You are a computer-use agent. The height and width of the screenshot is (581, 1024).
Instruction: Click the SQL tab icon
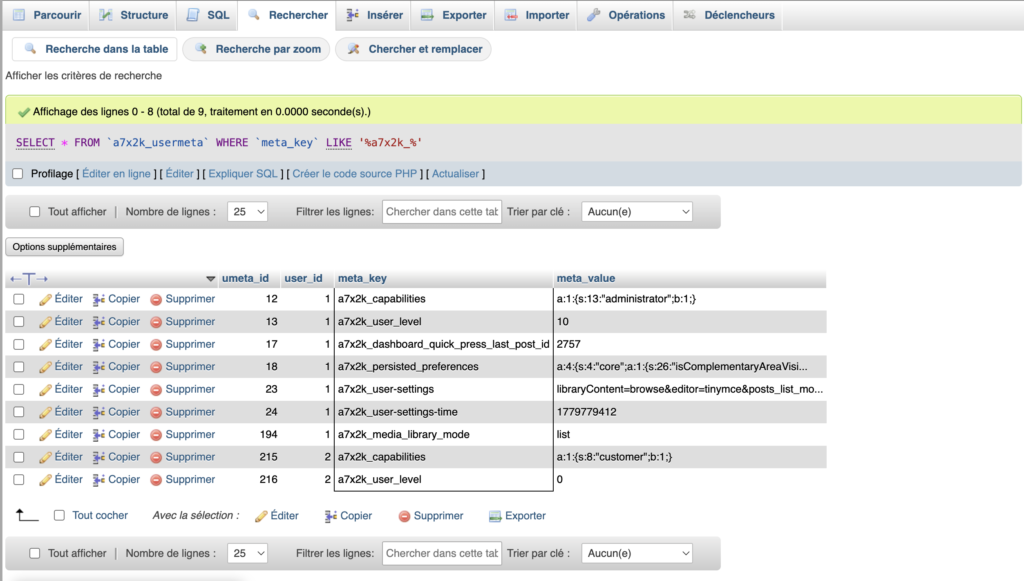tap(193, 15)
